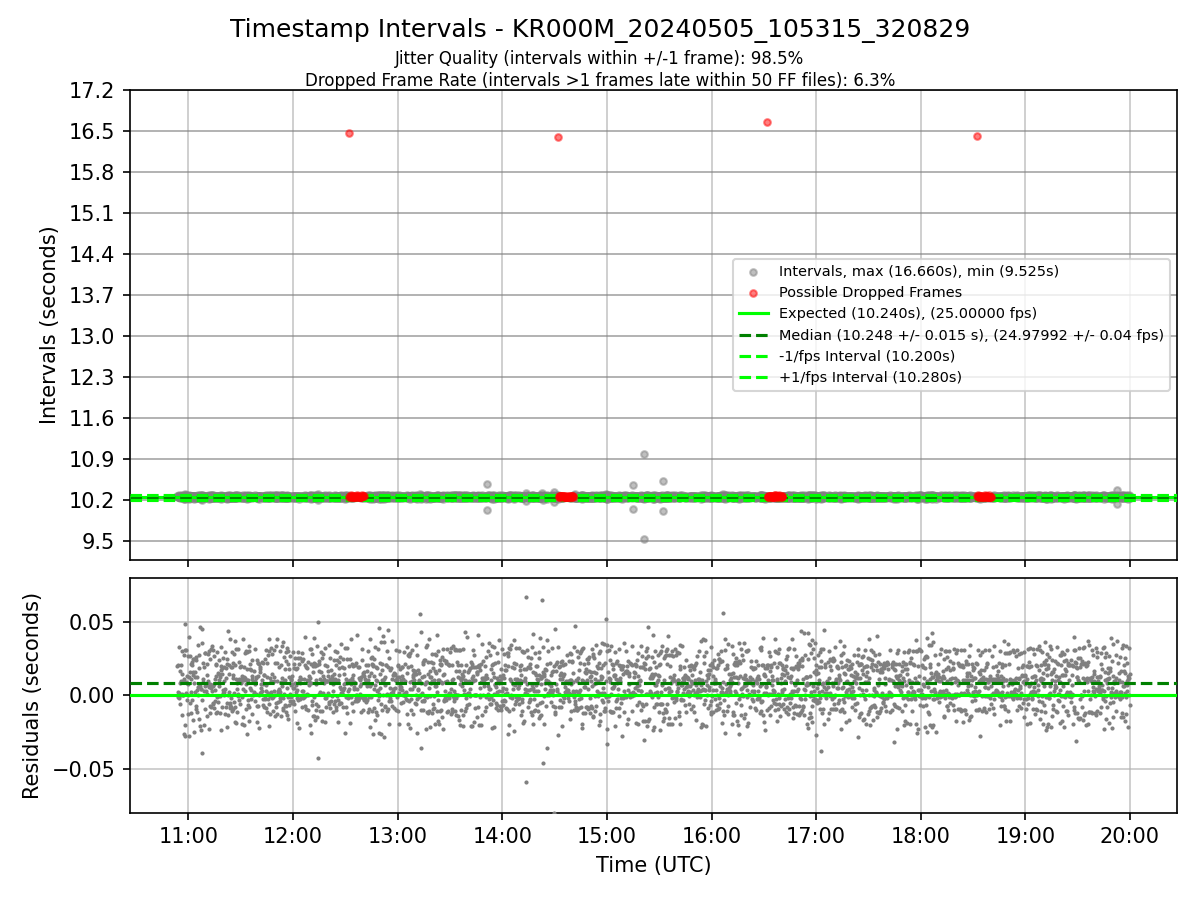Click the x-axis tick label '11:00'

click(188, 835)
